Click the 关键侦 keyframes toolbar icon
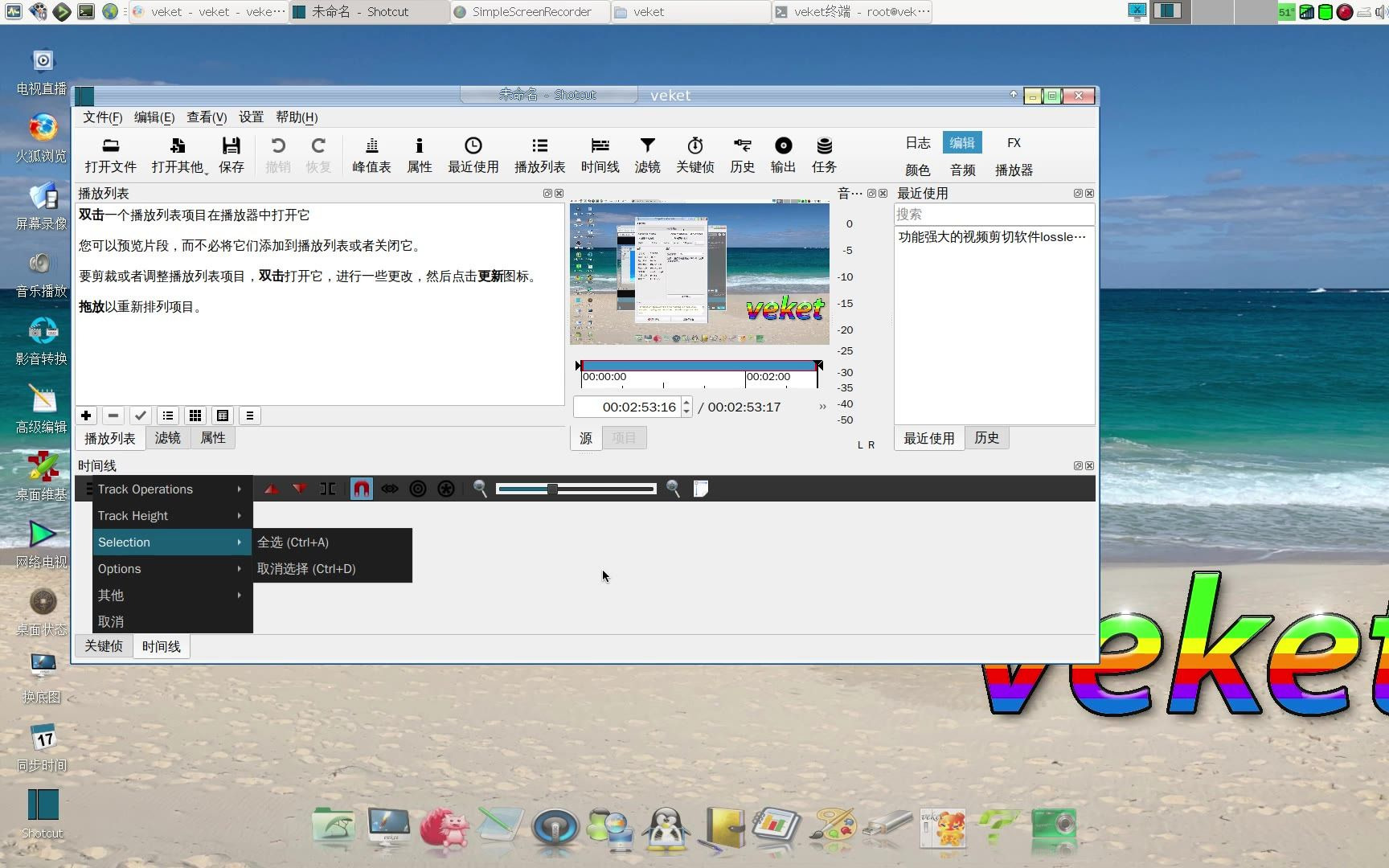The height and width of the screenshot is (868, 1389). tap(694, 154)
